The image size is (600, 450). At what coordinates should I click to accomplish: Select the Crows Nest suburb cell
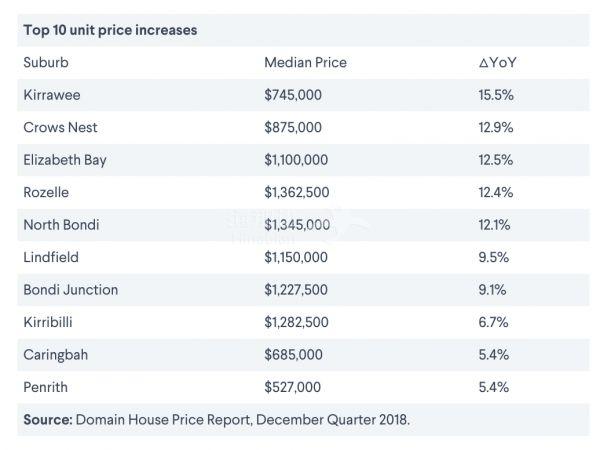[60, 127]
